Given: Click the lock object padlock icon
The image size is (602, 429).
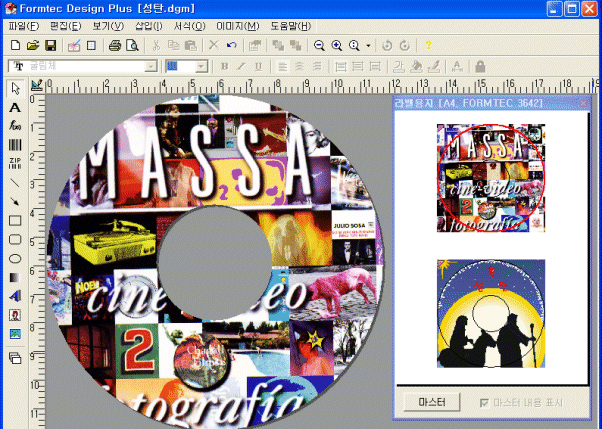Looking at the screenshot, I should tap(480, 66).
